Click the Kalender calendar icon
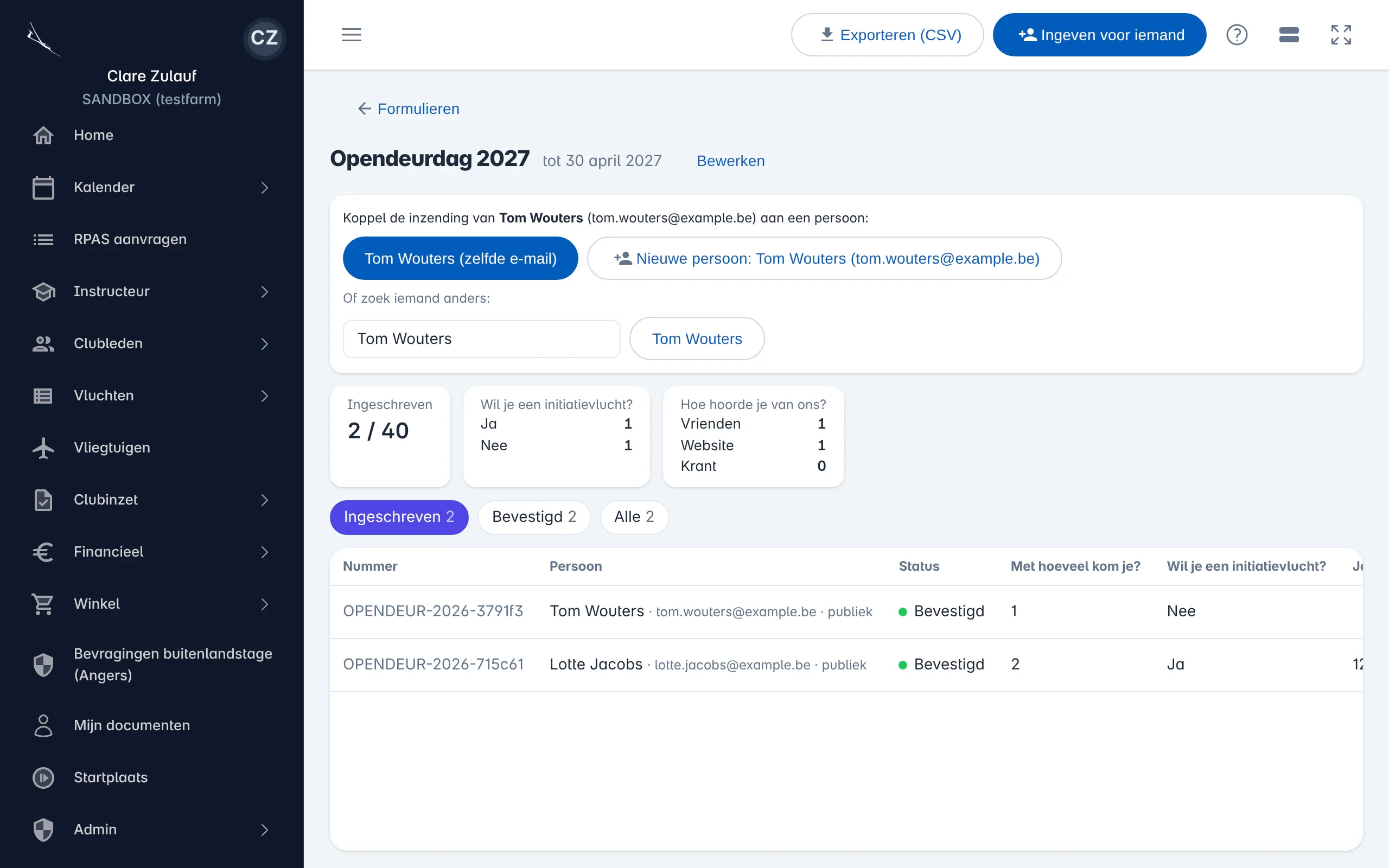Screen dimensions: 1389x868 point(43,187)
